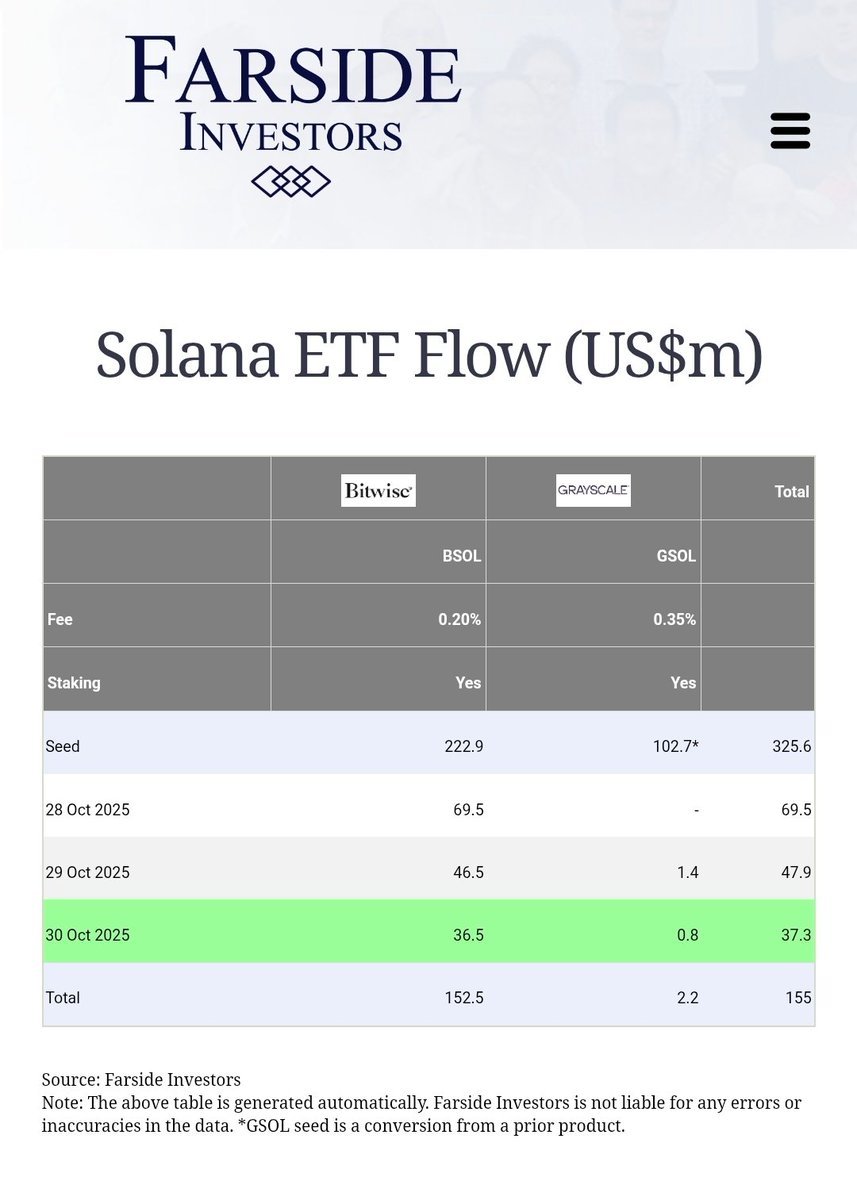This screenshot has width=857, height=1200.
Task: Open the hamburger navigation menu
Action: [790, 131]
